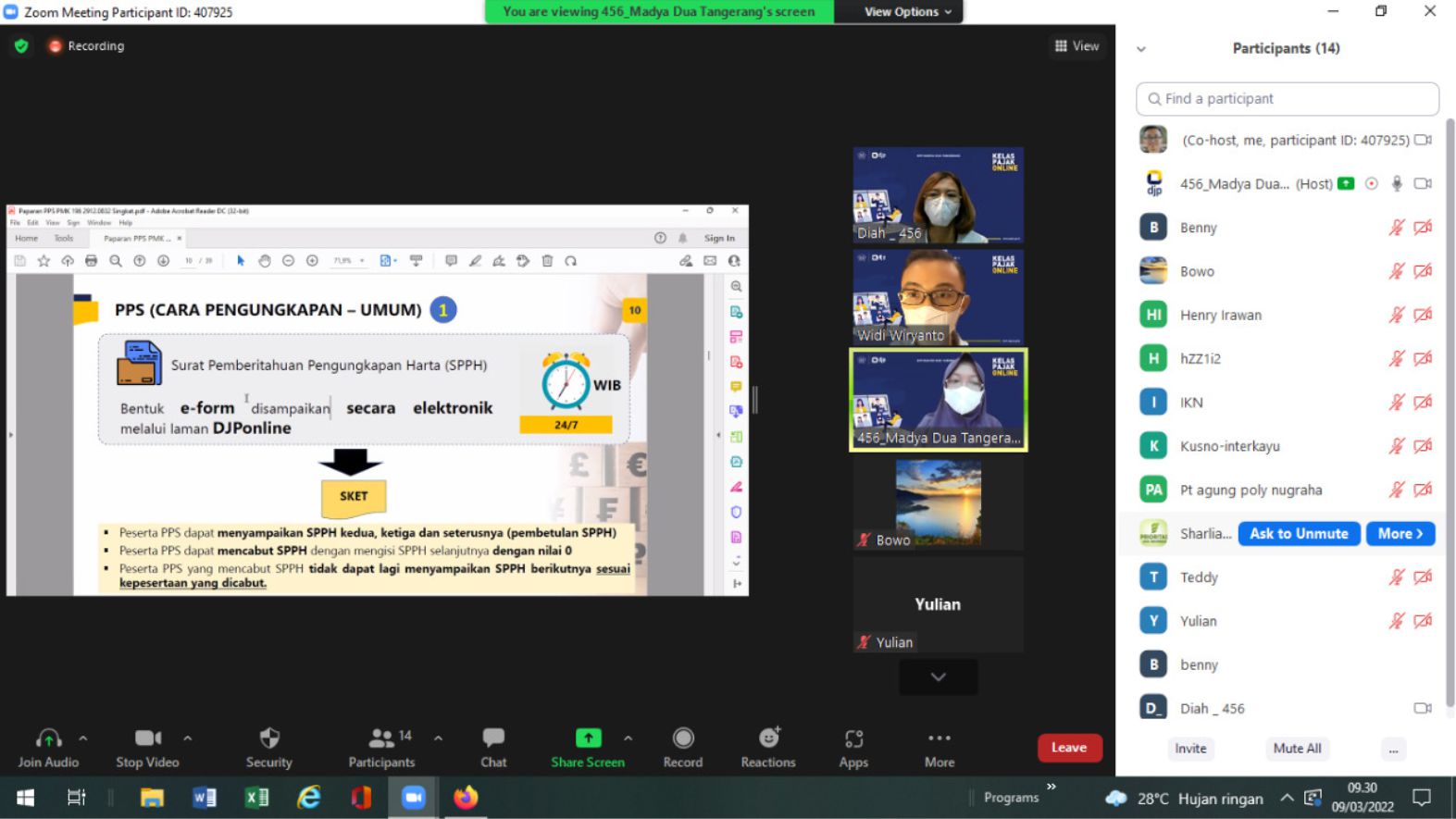Expand the View Options dropdown

(x=907, y=12)
